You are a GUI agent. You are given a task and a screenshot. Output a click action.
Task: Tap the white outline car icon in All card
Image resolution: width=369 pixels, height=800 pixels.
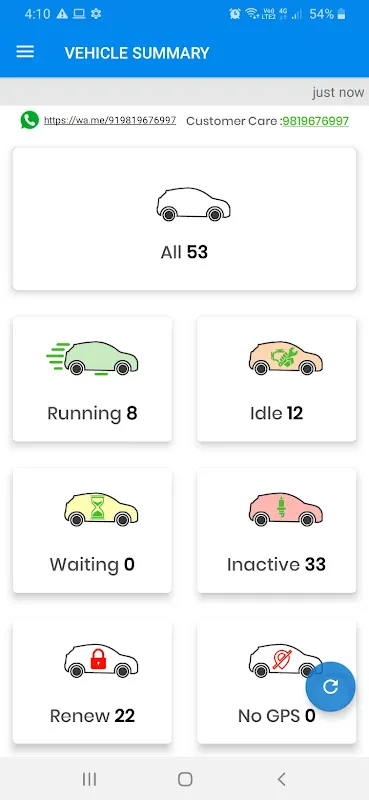coord(193,204)
